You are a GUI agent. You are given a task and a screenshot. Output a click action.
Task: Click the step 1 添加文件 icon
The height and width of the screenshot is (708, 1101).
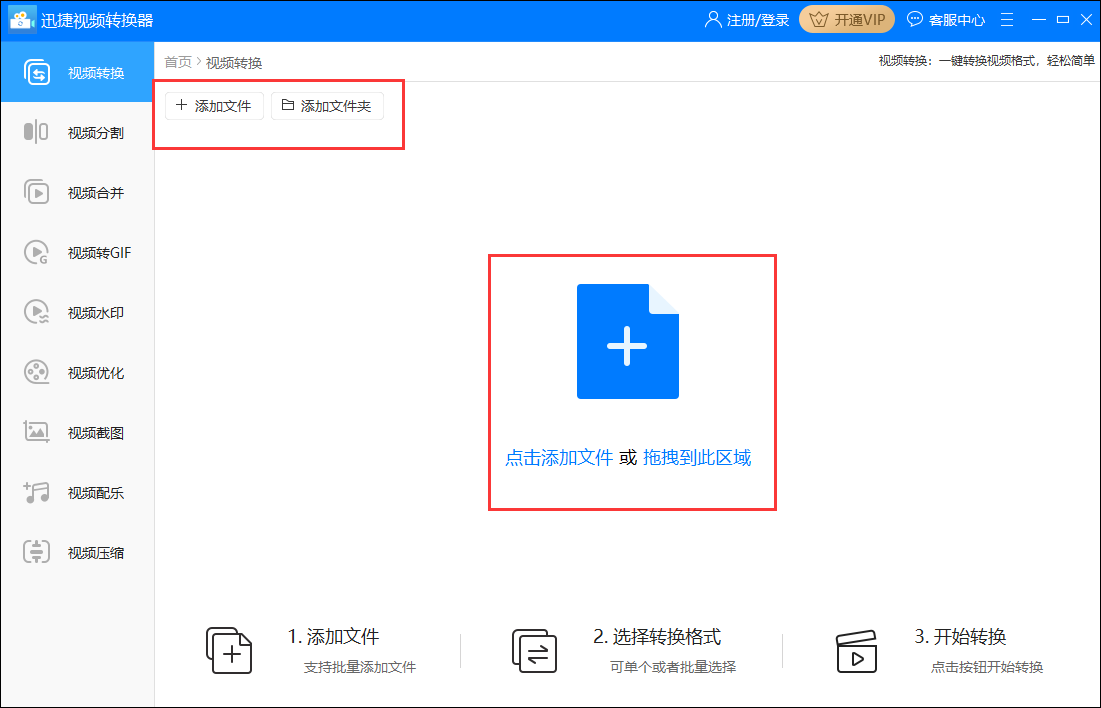click(x=229, y=650)
